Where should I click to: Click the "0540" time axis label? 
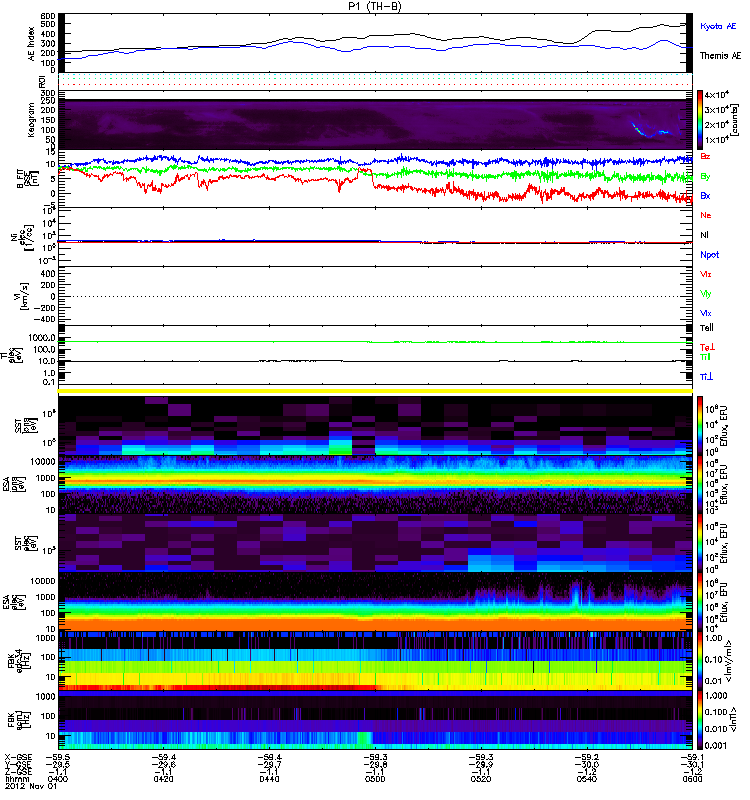click(586, 779)
